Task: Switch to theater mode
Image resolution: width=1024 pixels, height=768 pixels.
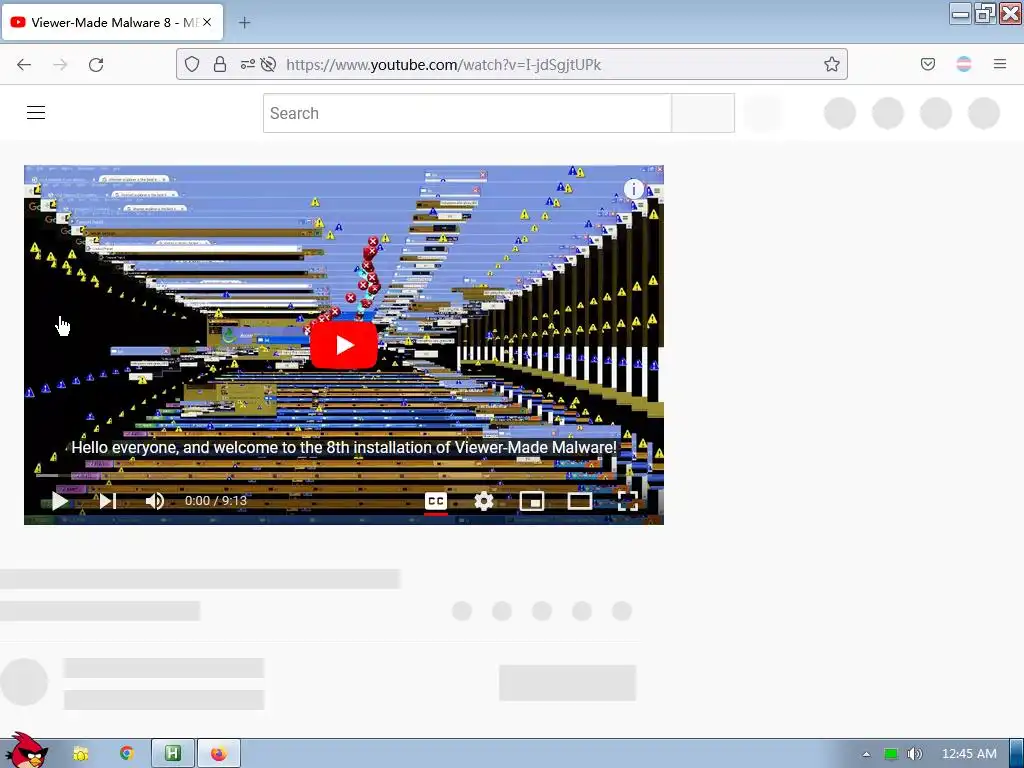Action: tap(579, 501)
